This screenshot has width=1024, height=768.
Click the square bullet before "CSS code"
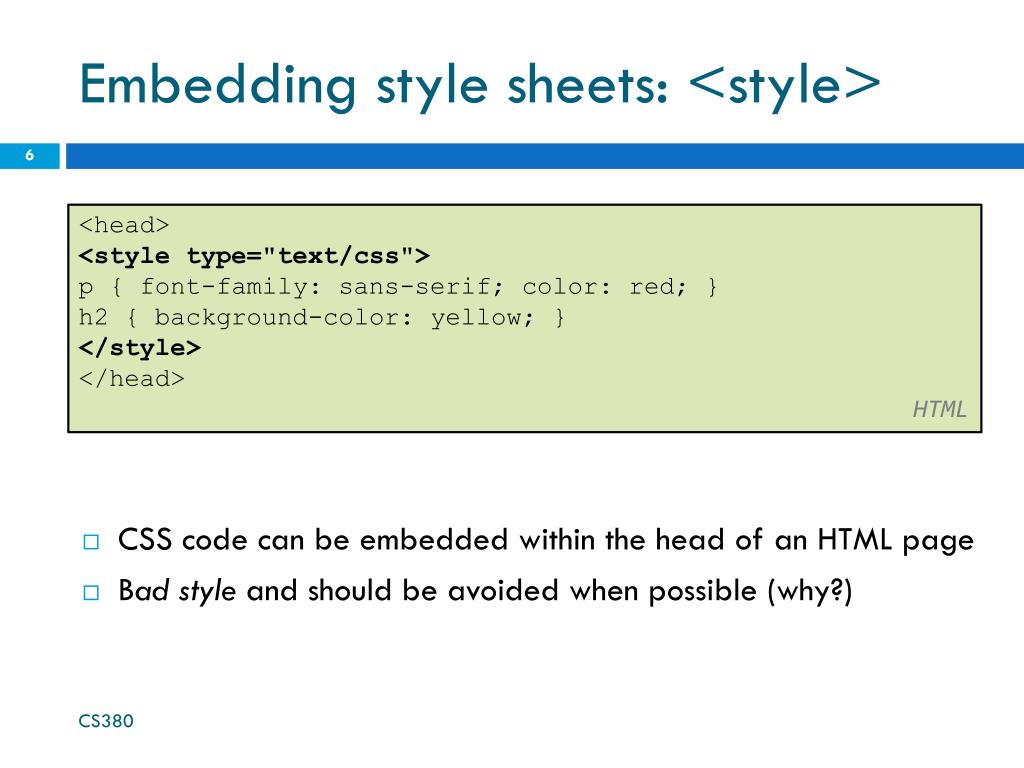(91, 542)
